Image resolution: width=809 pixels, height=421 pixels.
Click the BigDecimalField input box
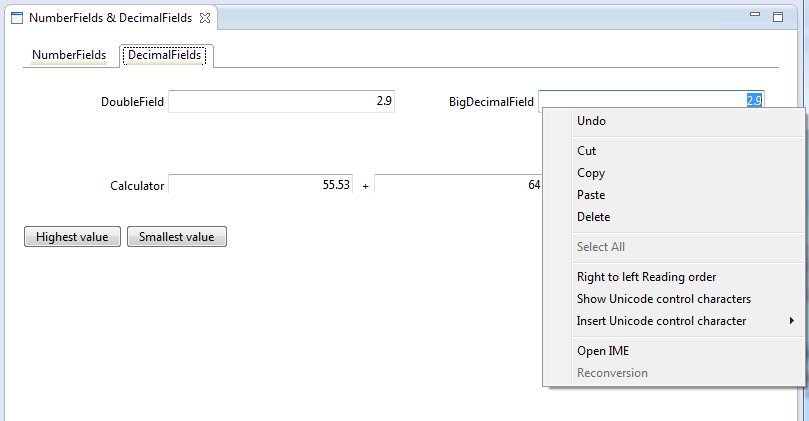(x=651, y=100)
